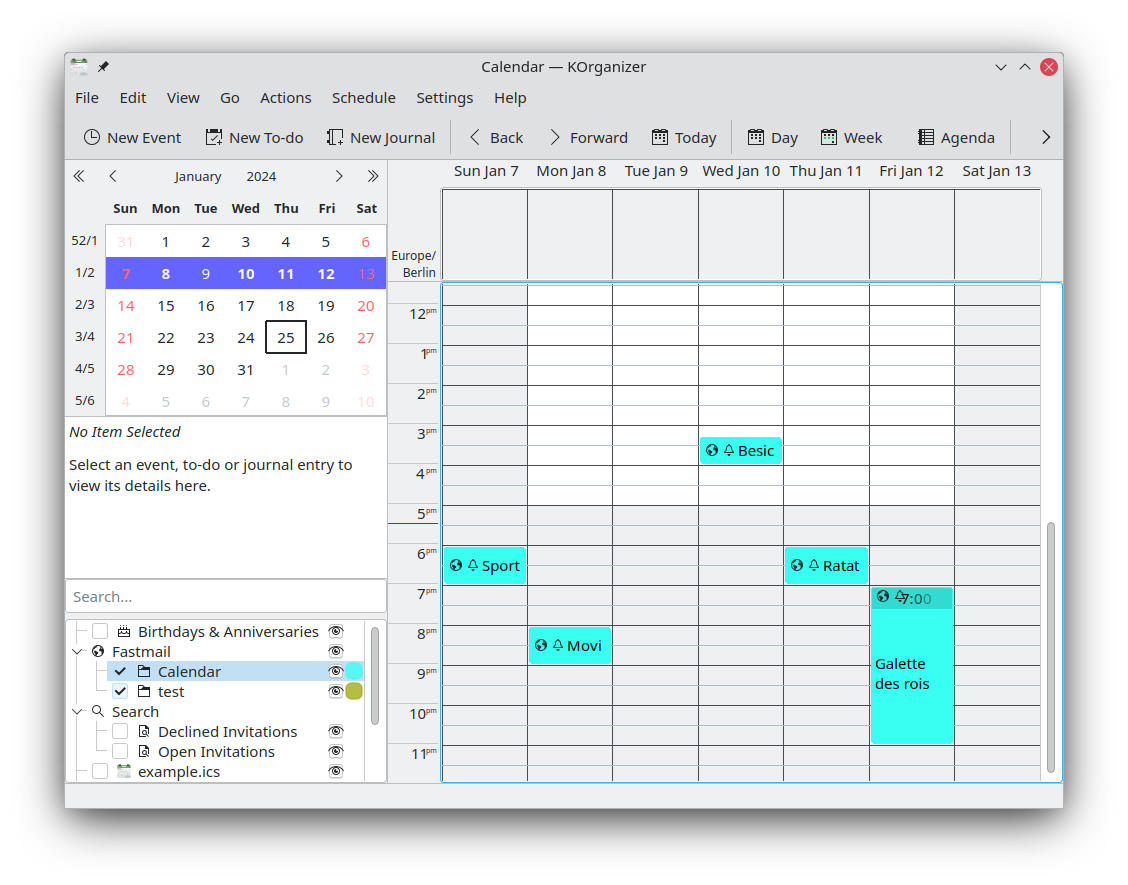
Task: Uncheck the Calendar under Fastmail
Action: point(120,671)
